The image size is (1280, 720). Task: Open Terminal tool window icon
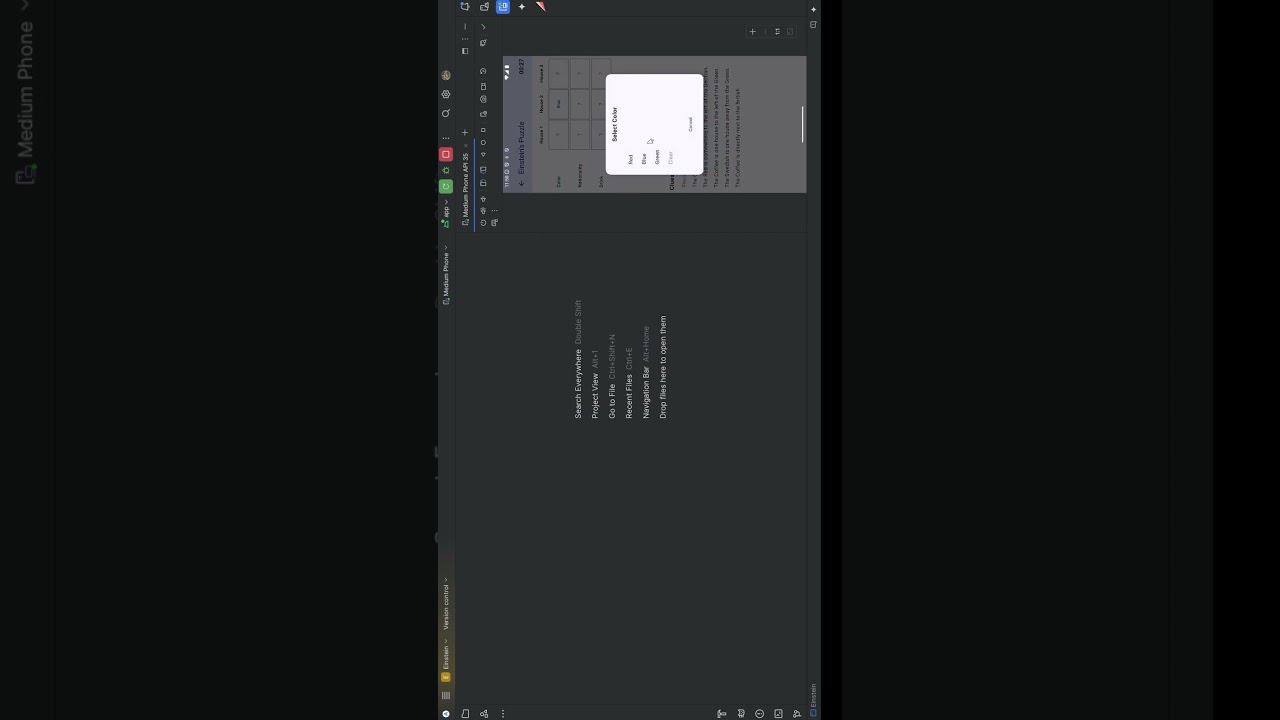point(778,713)
